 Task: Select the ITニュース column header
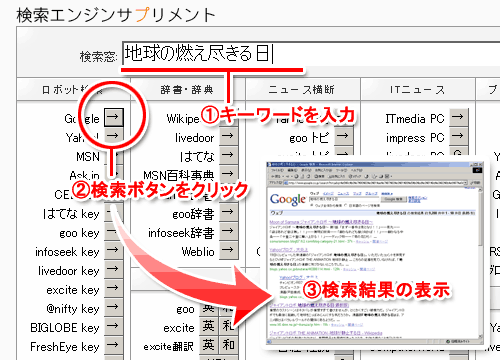tap(417, 89)
